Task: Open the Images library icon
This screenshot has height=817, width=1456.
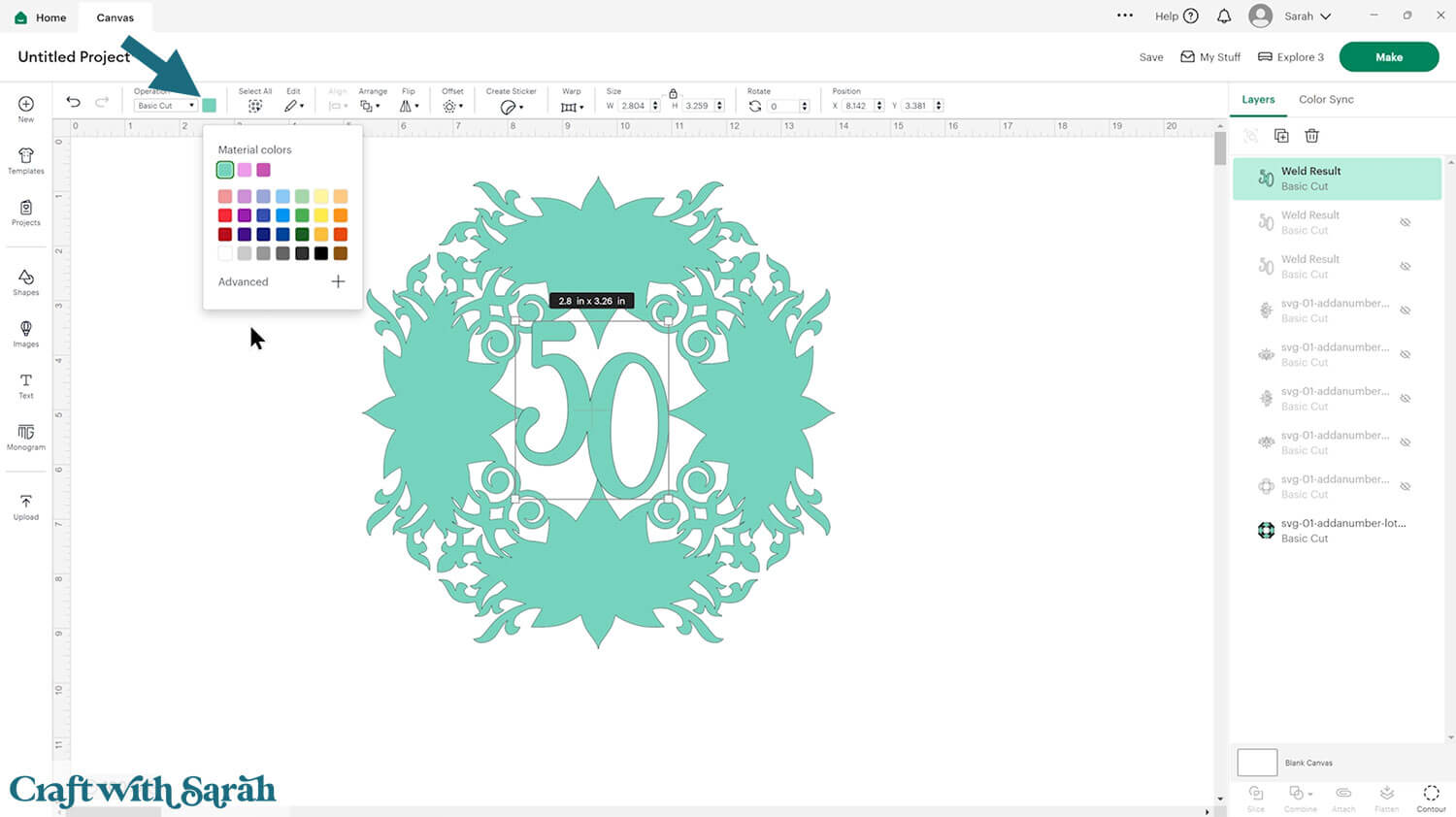Action: [26, 333]
